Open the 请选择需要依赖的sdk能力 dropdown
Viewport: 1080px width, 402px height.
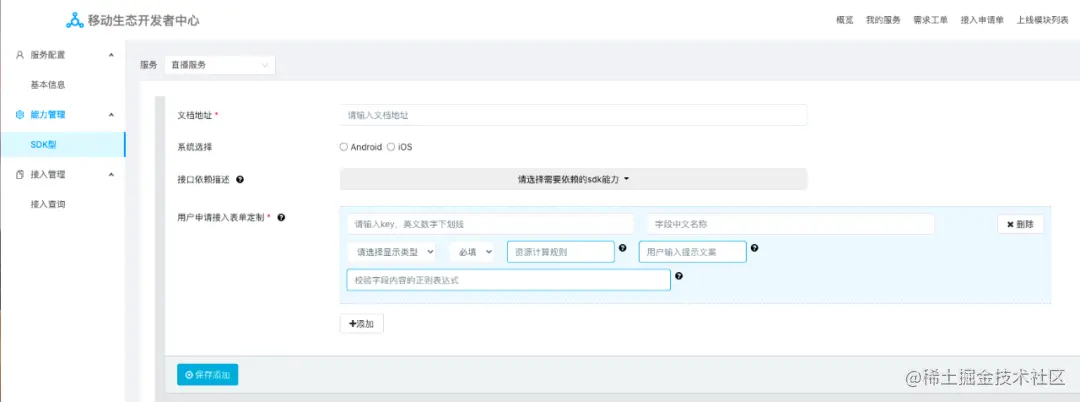(x=573, y=179)
